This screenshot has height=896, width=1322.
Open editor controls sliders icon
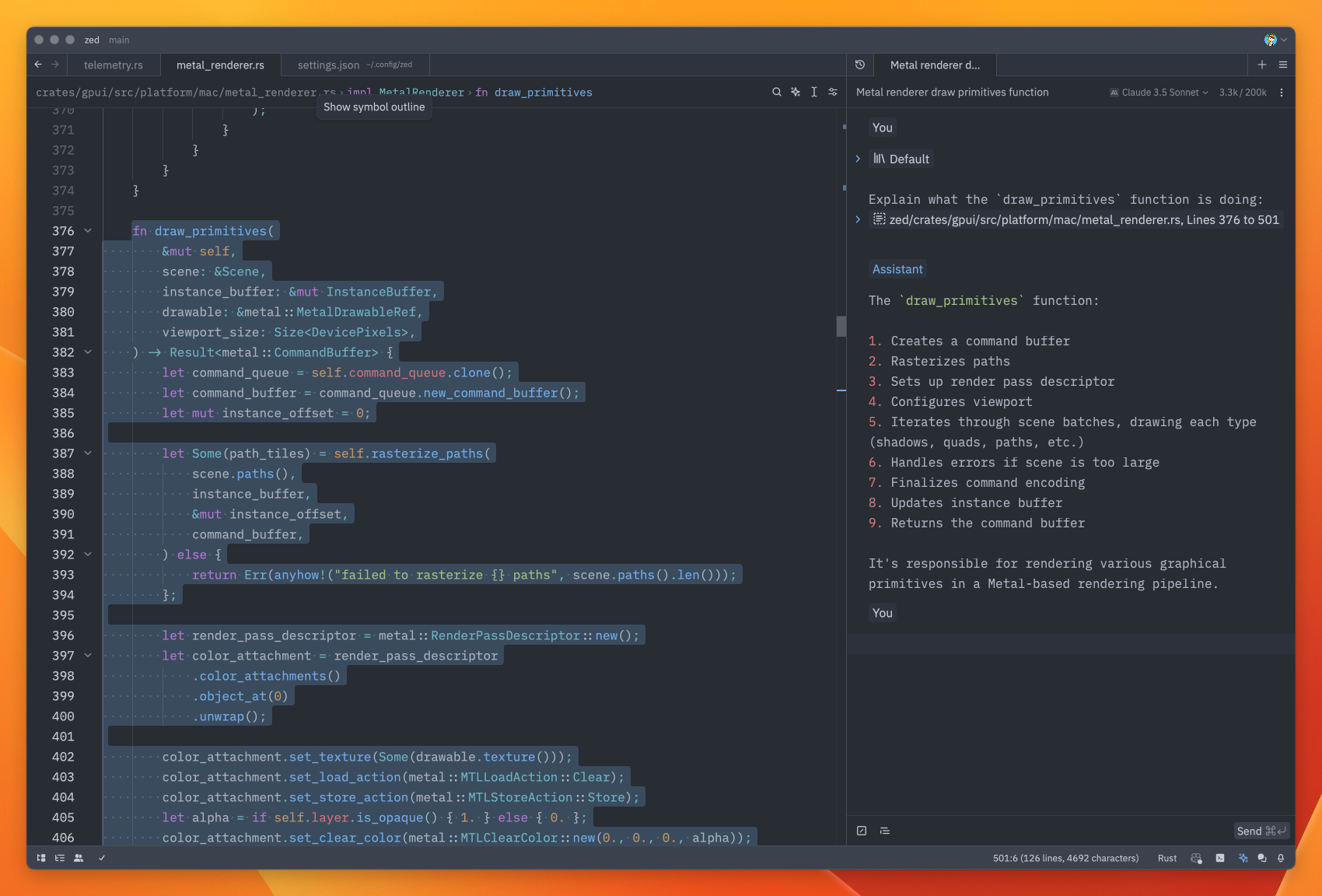[833, 92]
